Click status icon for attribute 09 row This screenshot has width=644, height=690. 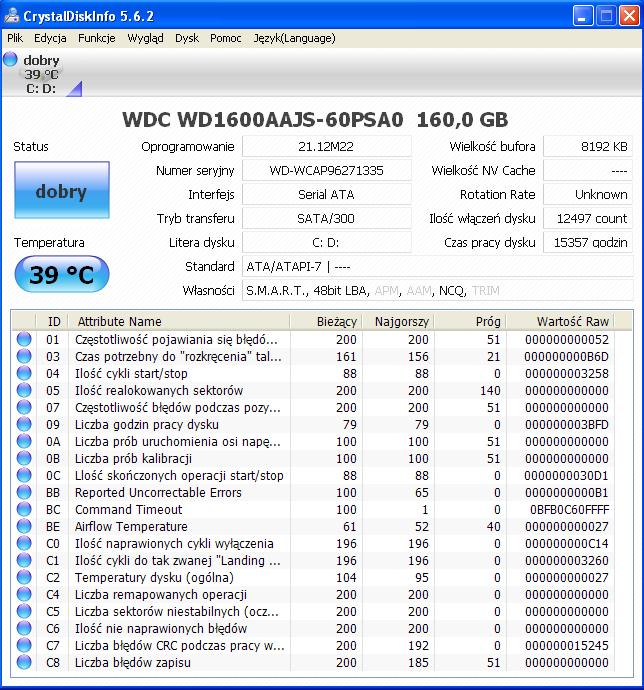click(24, 424)
